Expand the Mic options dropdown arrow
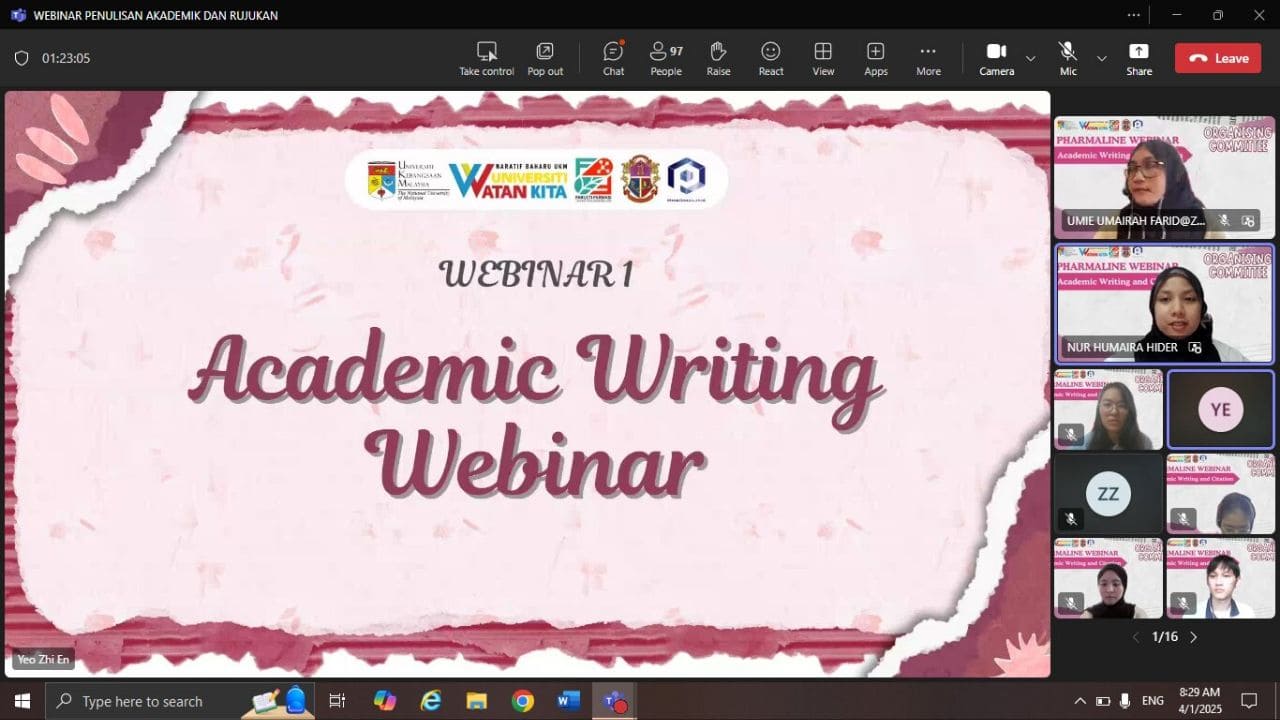Screen dimensions: 1280x720 pyautogui.click(x=1102, y=59)
